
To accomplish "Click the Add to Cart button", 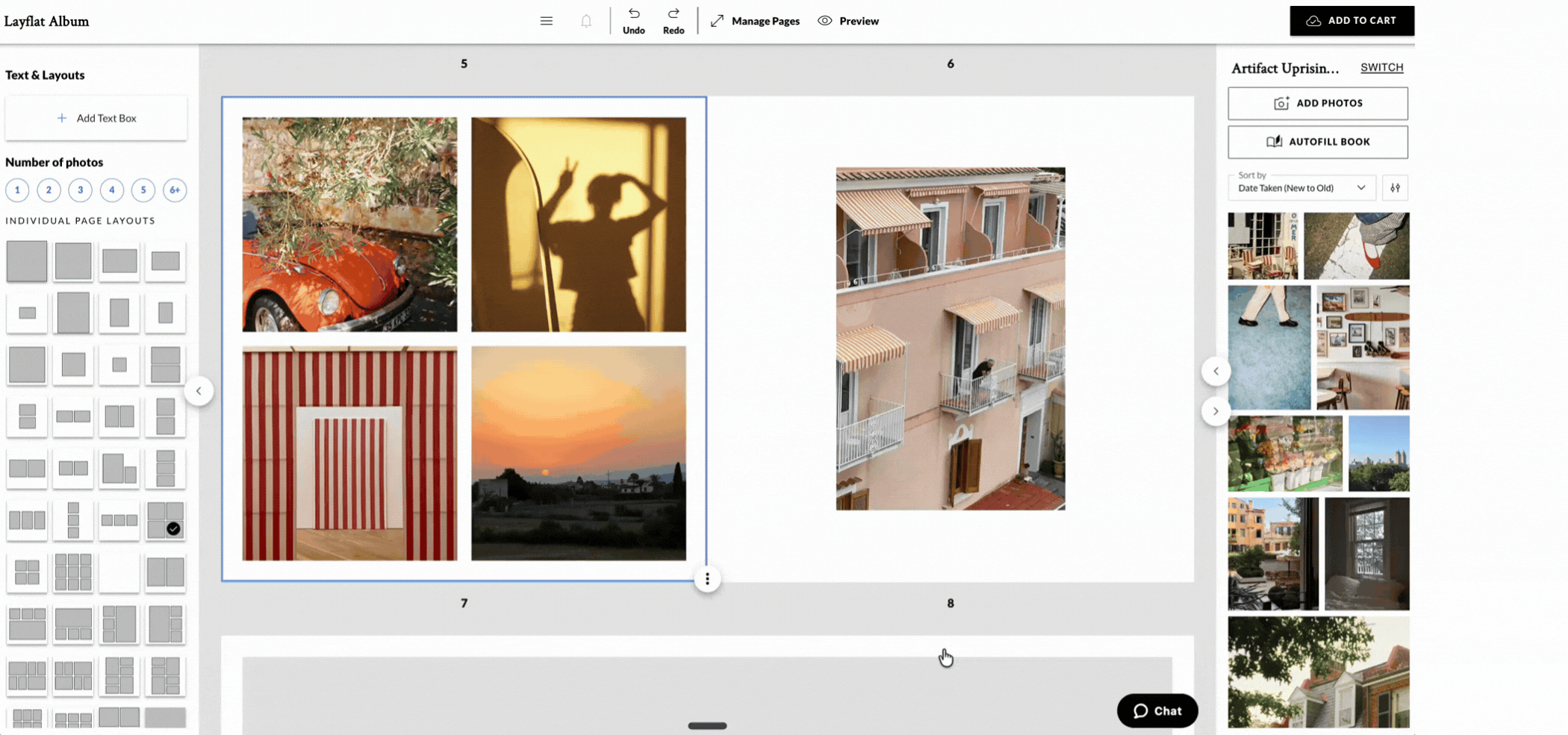I will (x=1351, y=20).
